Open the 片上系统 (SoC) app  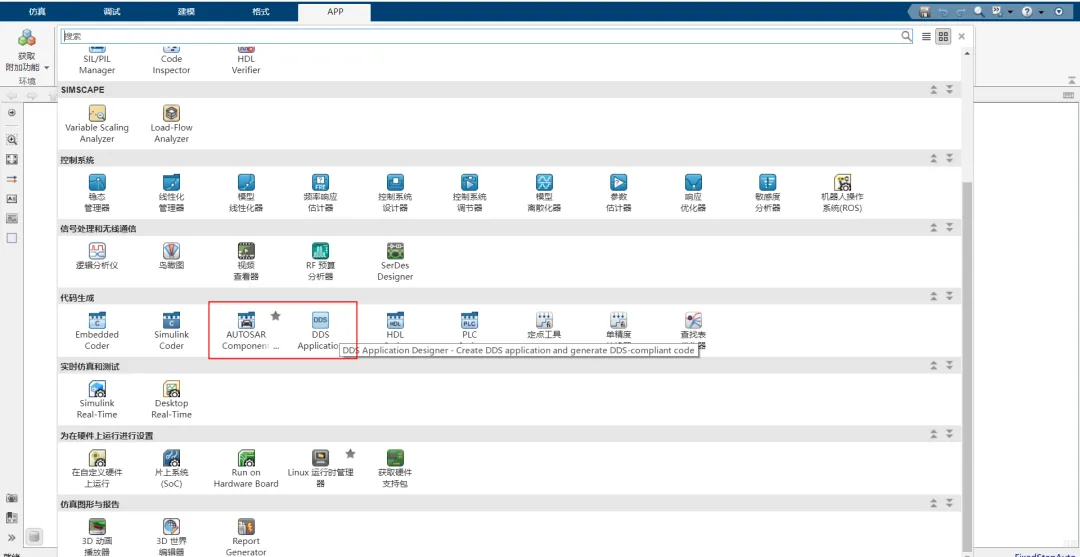(x=172, y=467)
